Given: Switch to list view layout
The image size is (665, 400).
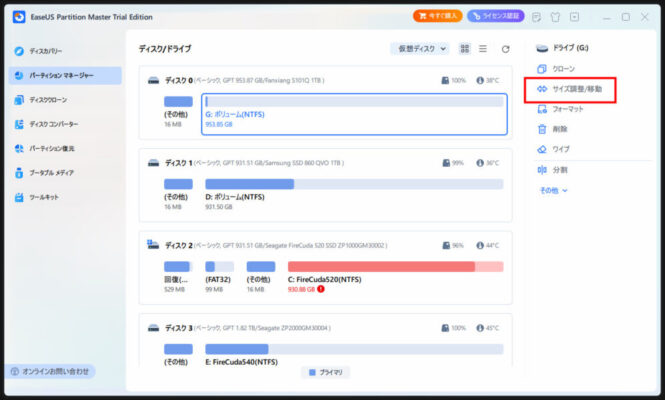Looking at the screenshot, I should 483,49.
